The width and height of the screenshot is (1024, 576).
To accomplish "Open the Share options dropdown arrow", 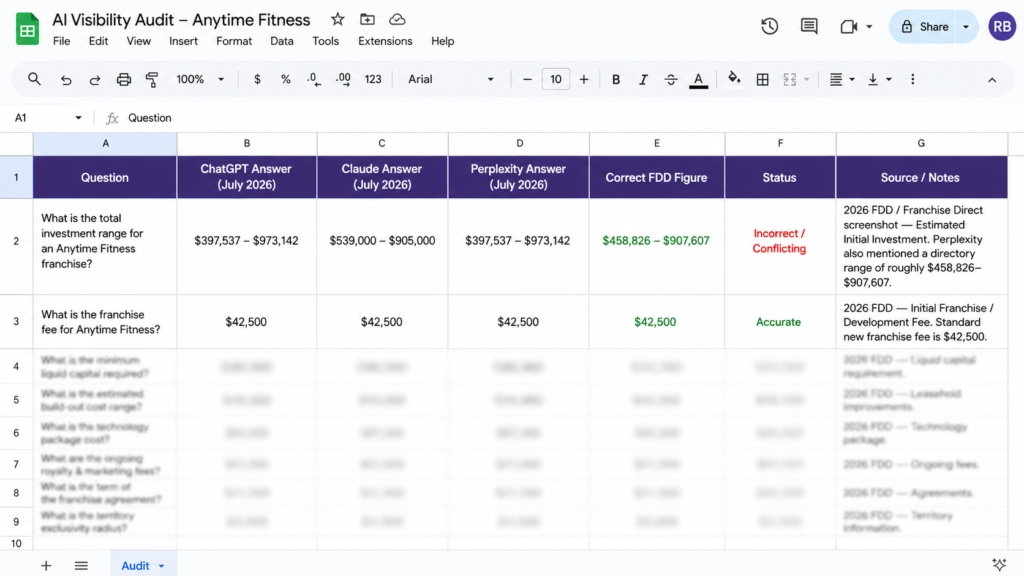I will [x=966, y=27].
